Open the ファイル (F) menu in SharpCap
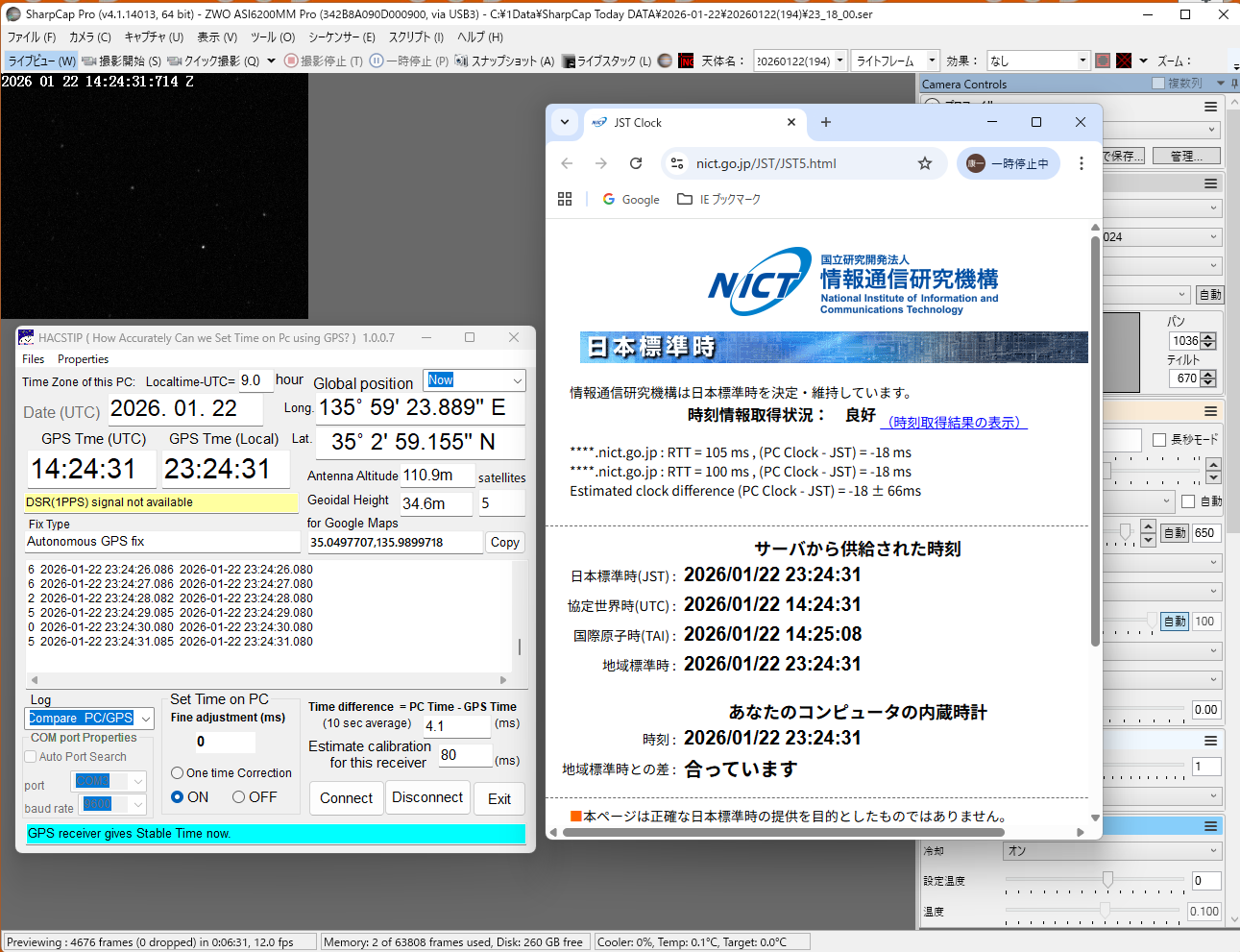Viewport: 1240px width, 952px height. (32, 37)
